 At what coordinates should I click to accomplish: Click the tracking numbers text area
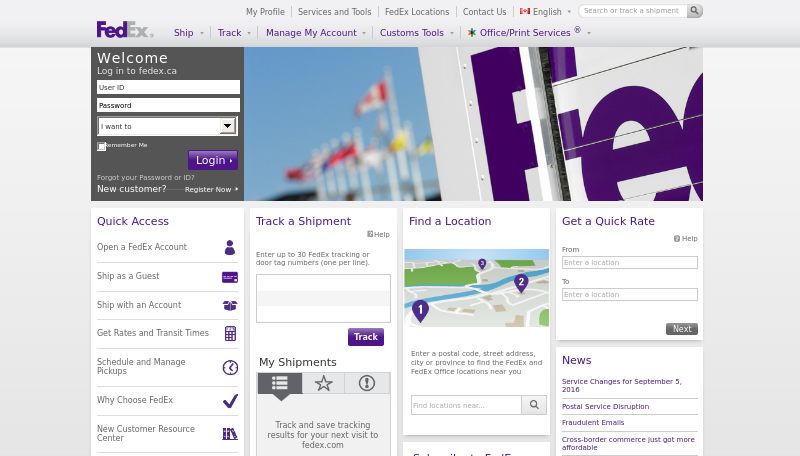(x=323, y=298)
